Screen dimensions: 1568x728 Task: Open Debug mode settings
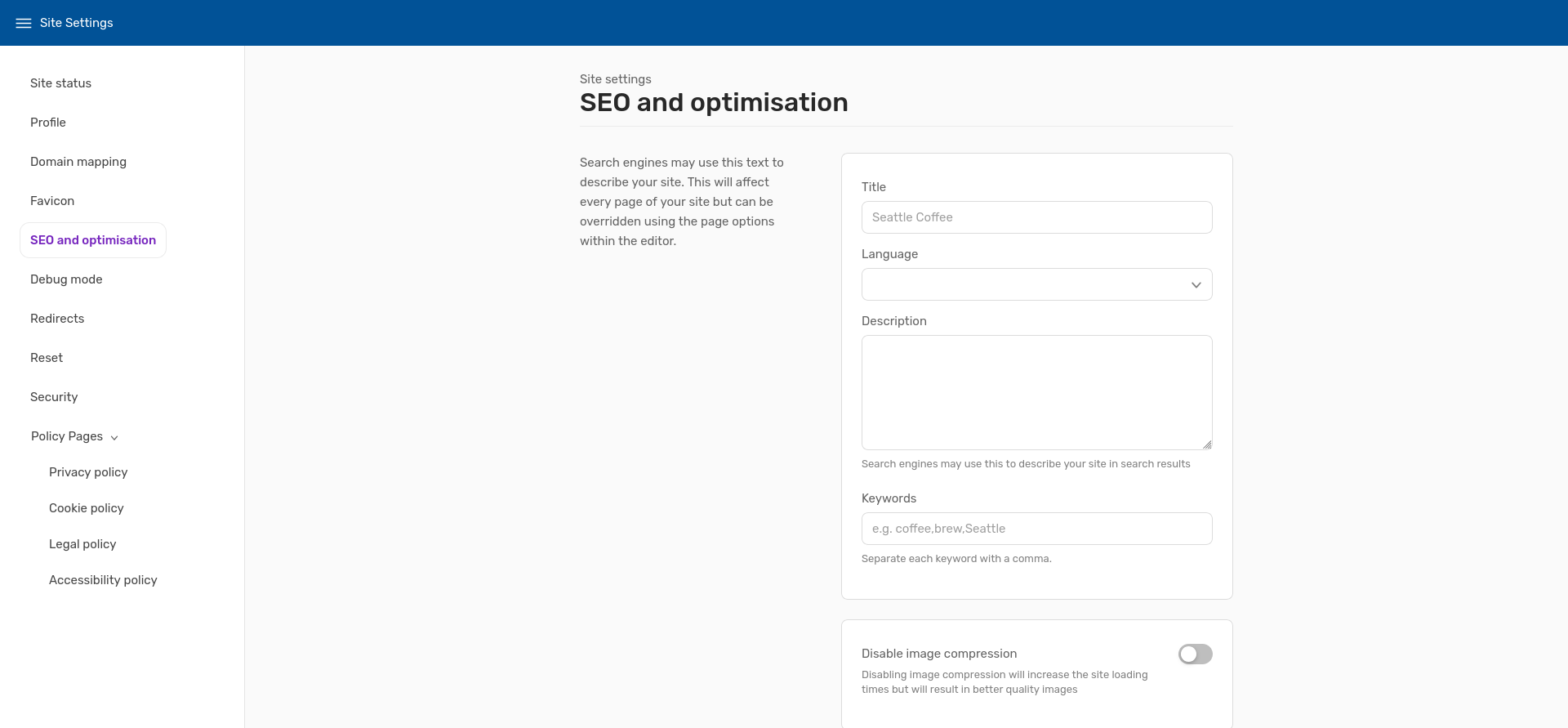click(66, 279)
